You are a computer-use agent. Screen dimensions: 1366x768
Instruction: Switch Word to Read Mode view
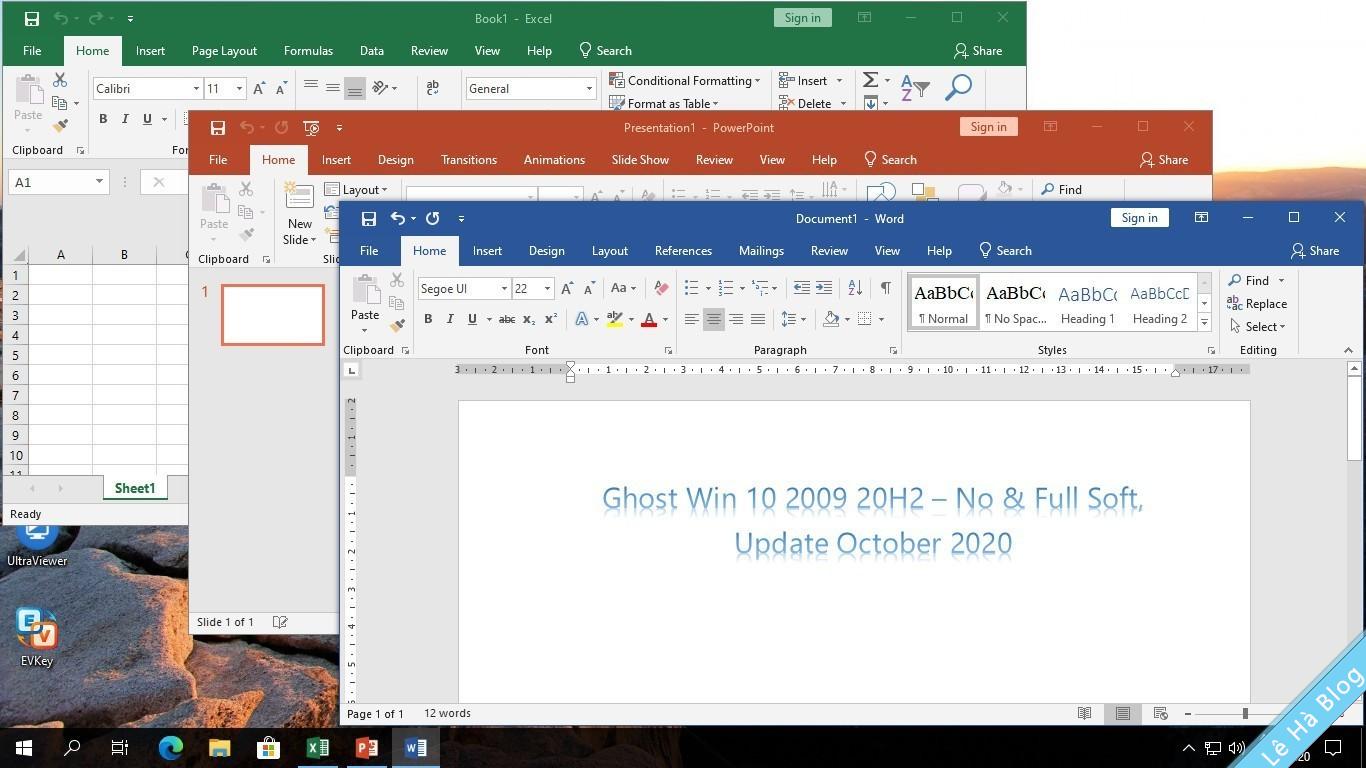tap(1084, 713)
